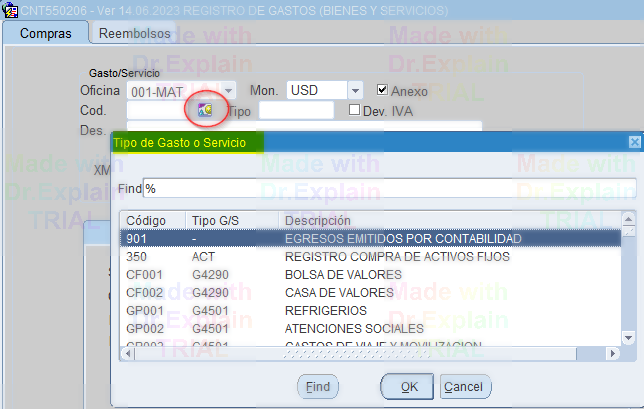Confirm the selection with OK
Image resolution: width=644 pixels, height=409 pixels.
(409, 386)
